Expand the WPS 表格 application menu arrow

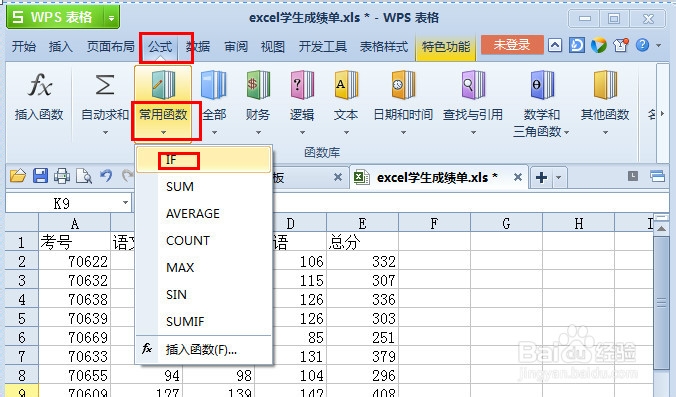(111, 18)
